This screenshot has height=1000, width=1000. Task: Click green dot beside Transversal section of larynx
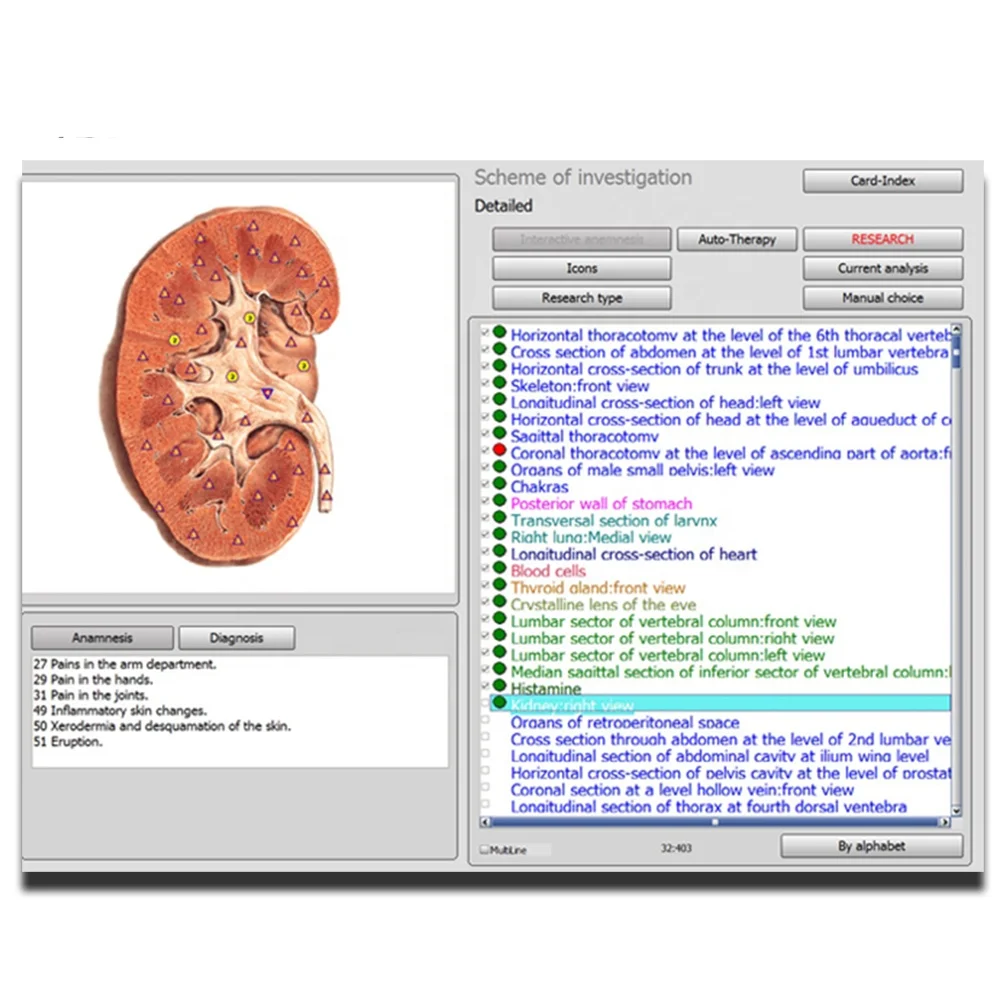pos(499,518)
